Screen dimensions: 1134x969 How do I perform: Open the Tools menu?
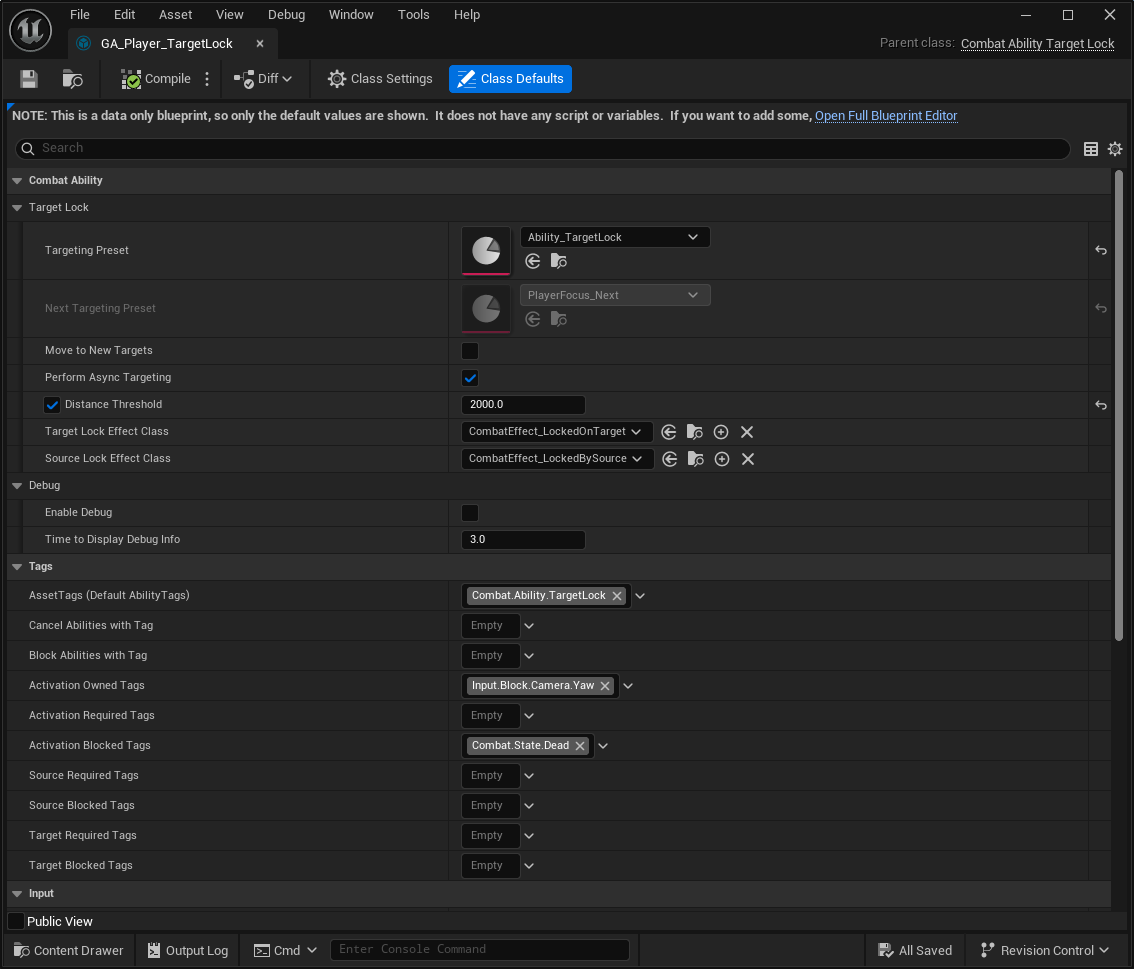(x=413, y=15)
